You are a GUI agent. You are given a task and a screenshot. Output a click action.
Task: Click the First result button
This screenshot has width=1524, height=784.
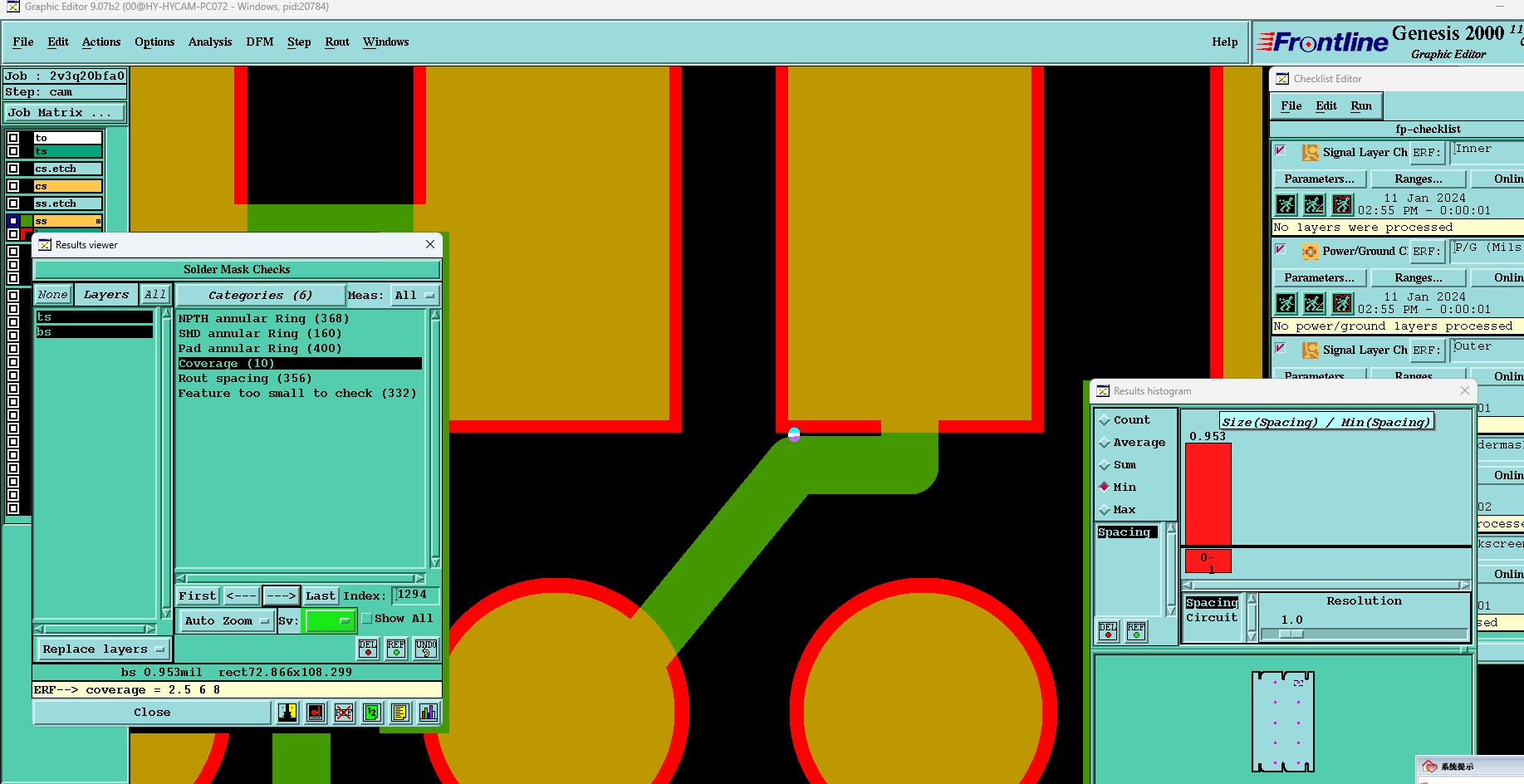click(x=198, y=595)
